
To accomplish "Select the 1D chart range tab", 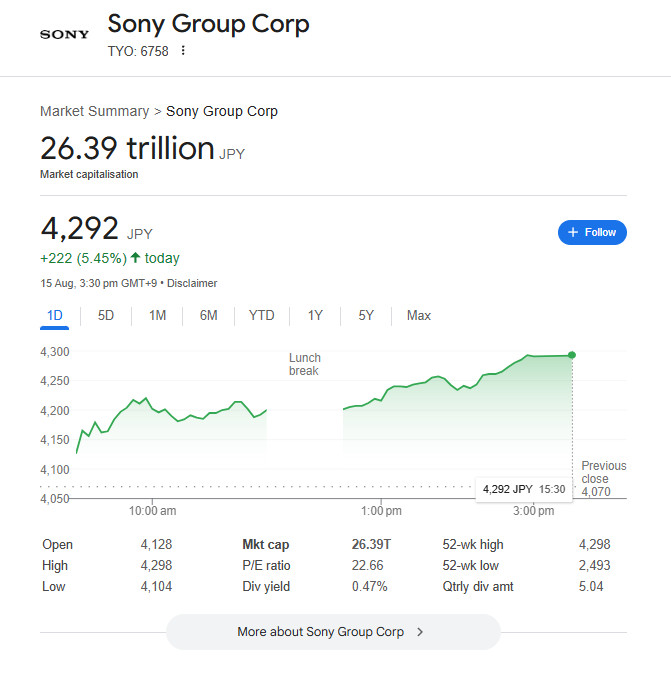I will [55, 316].
